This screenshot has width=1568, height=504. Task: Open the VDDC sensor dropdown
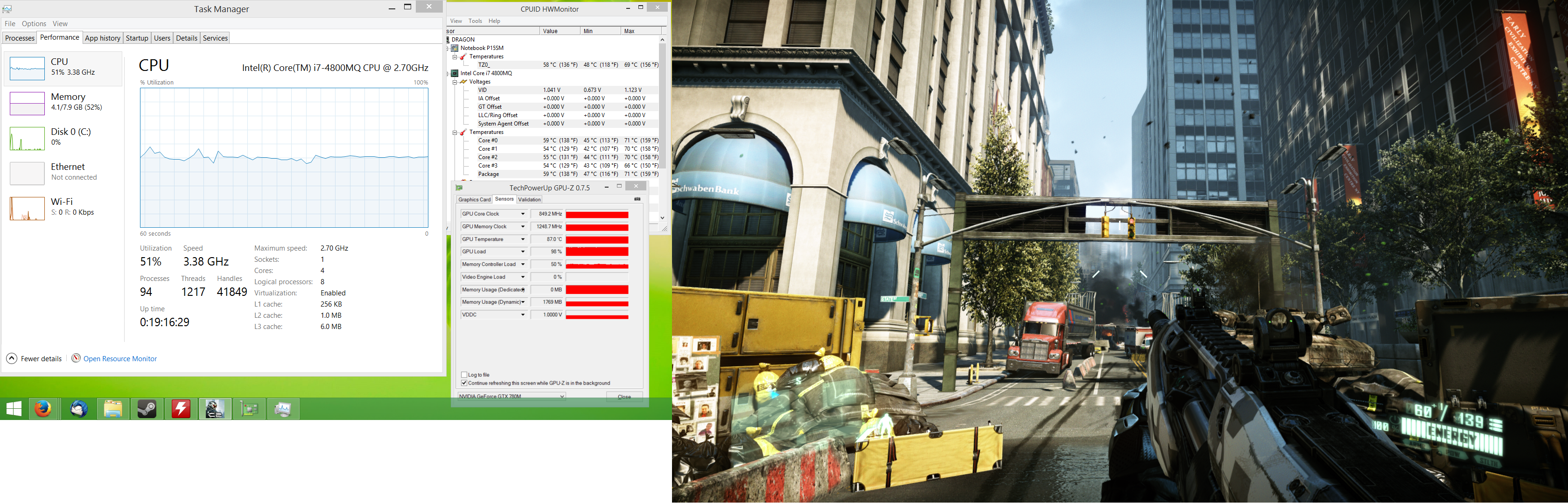[x=522, y=315]
